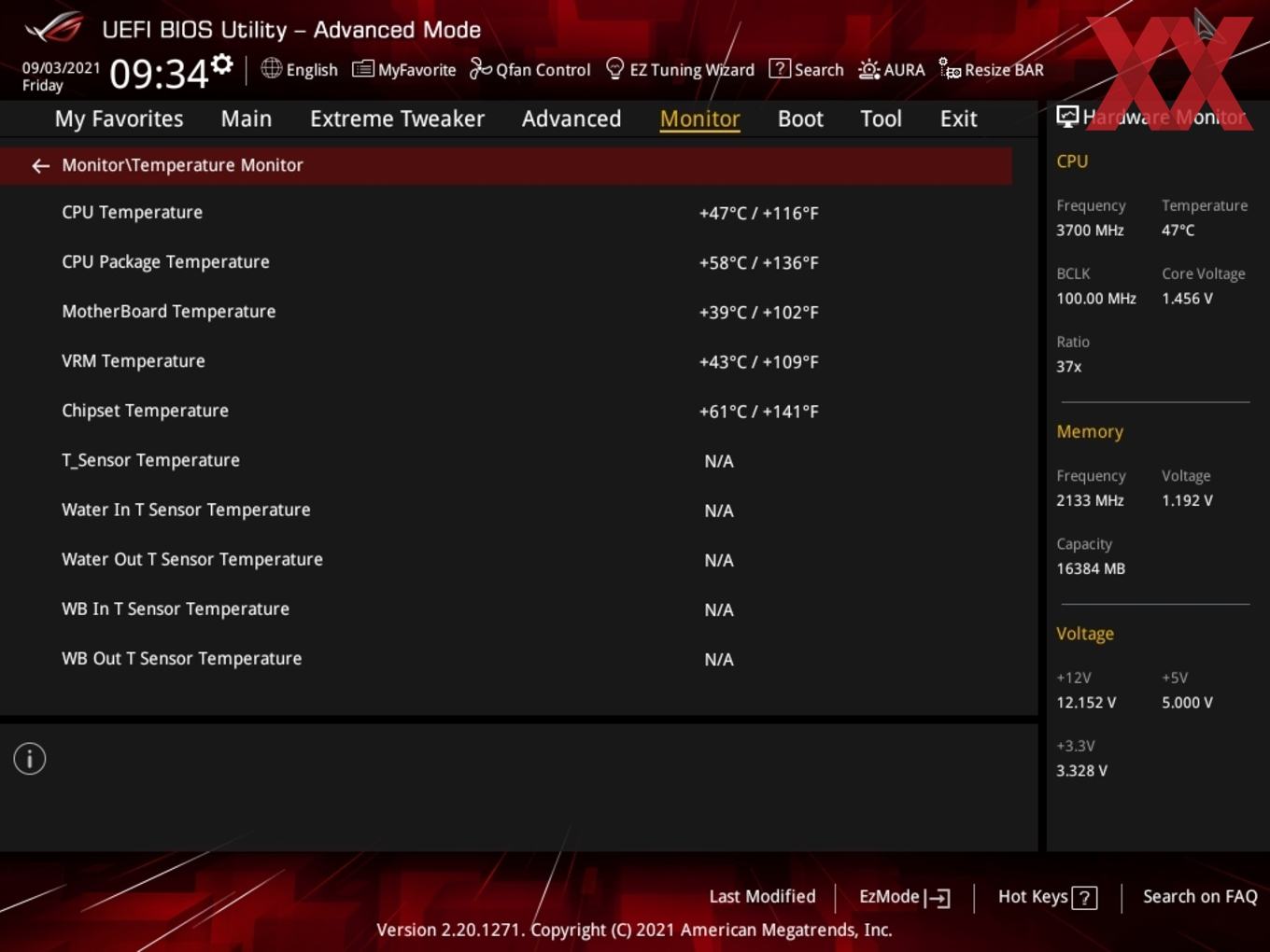The height and width of the screenshot is (952, 1270).
Task: Click the 5.000 V reading
Action: (x=1187, y=702)
